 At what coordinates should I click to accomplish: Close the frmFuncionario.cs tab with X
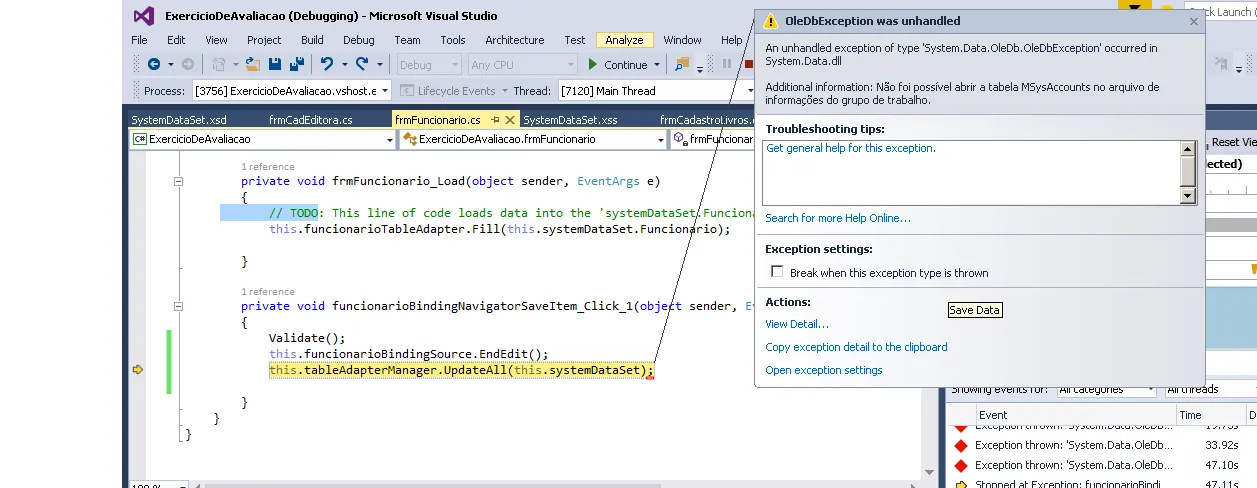coord(508,120)
